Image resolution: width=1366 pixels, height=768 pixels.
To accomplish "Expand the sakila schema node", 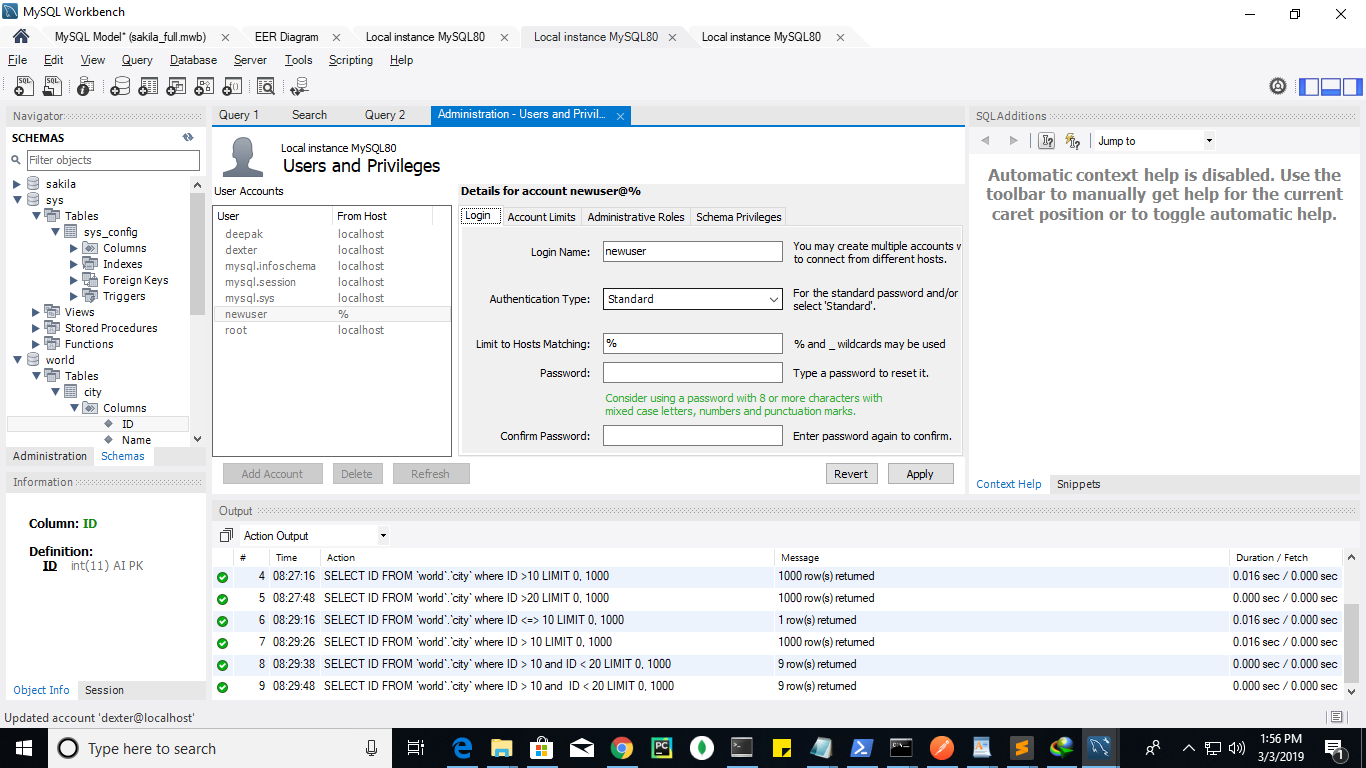I will pyautogui.click(x=17, y=184).
